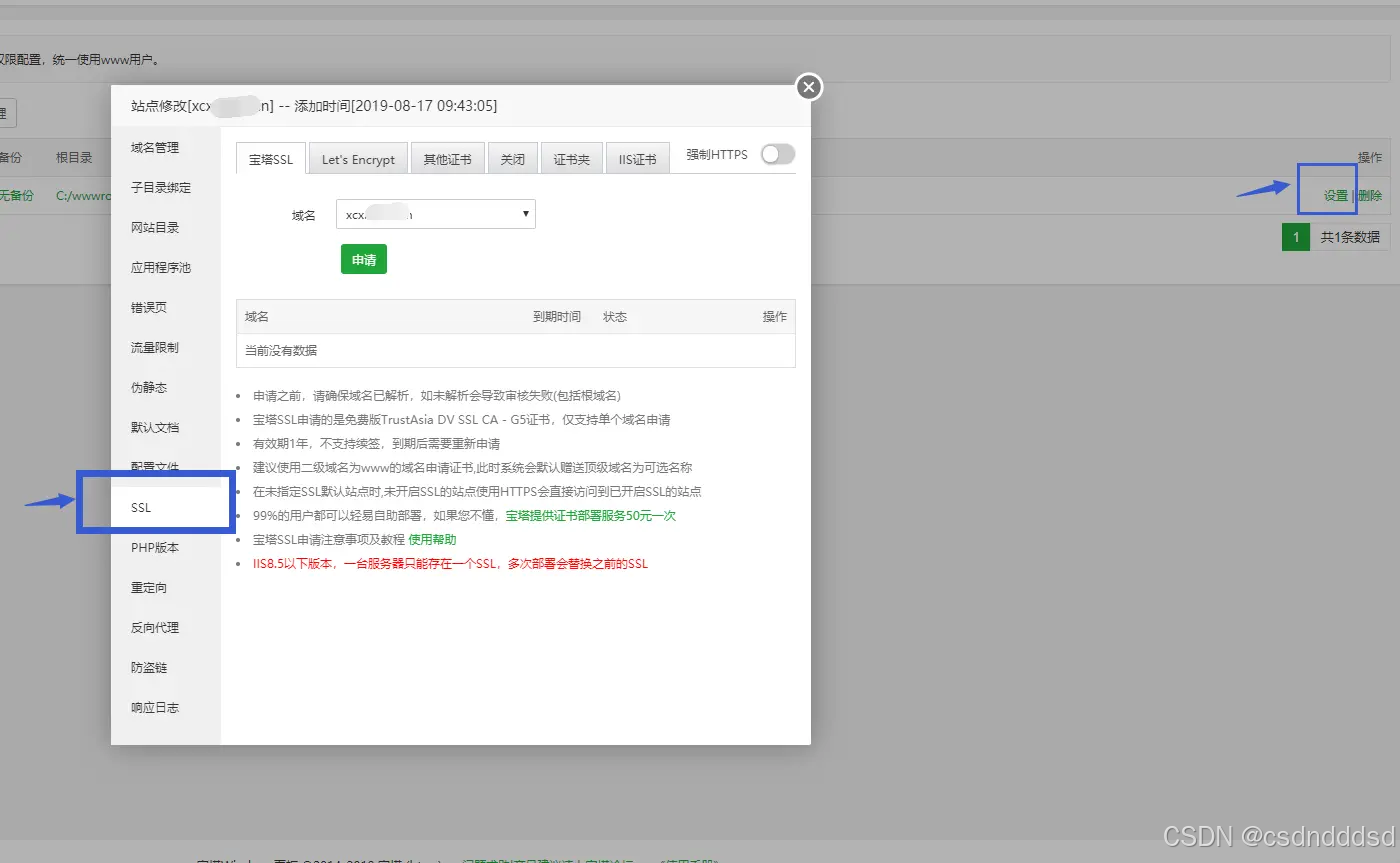Open the 其他证书 tab
1400x863 pixels.
447,159
